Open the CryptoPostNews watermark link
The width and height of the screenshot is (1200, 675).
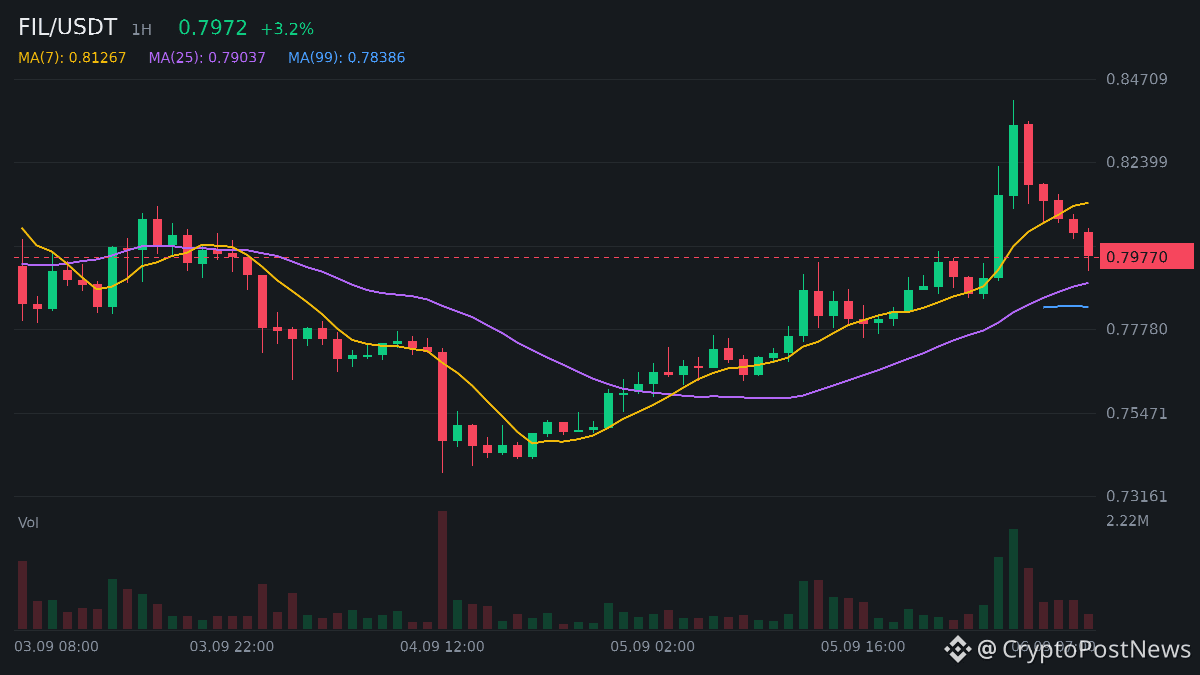1084,649
